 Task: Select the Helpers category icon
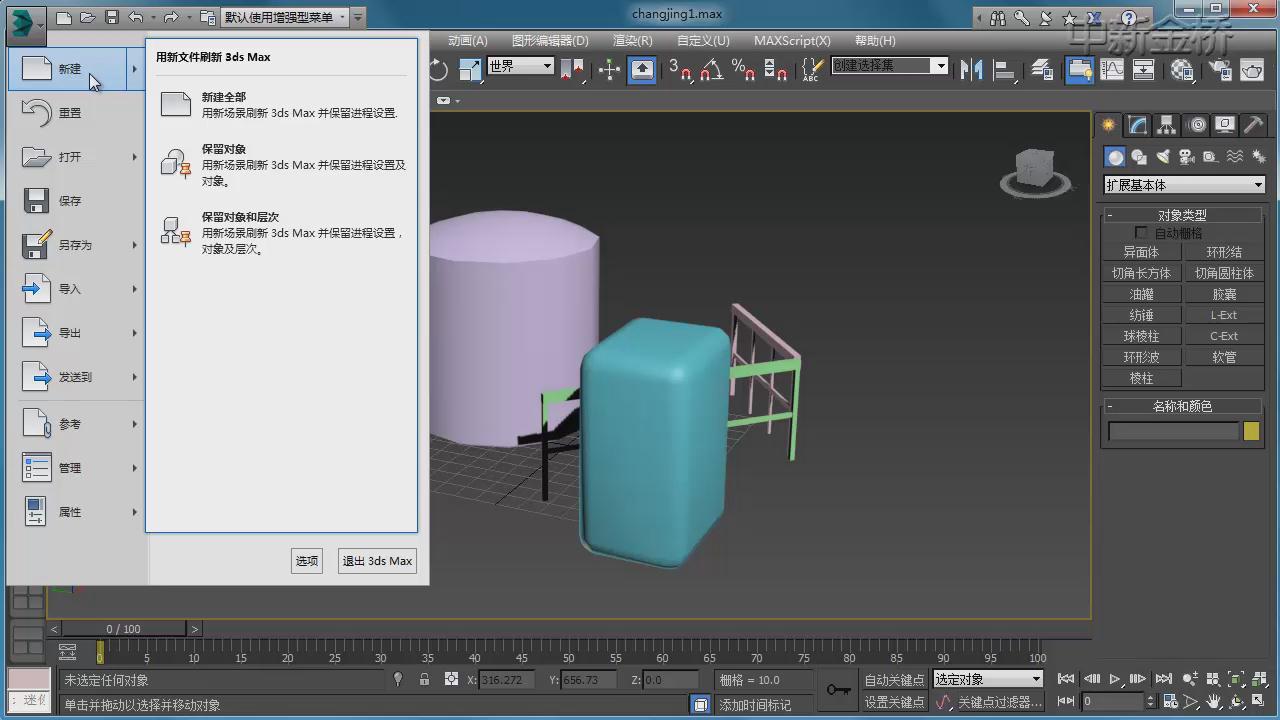click(1210, 157)
